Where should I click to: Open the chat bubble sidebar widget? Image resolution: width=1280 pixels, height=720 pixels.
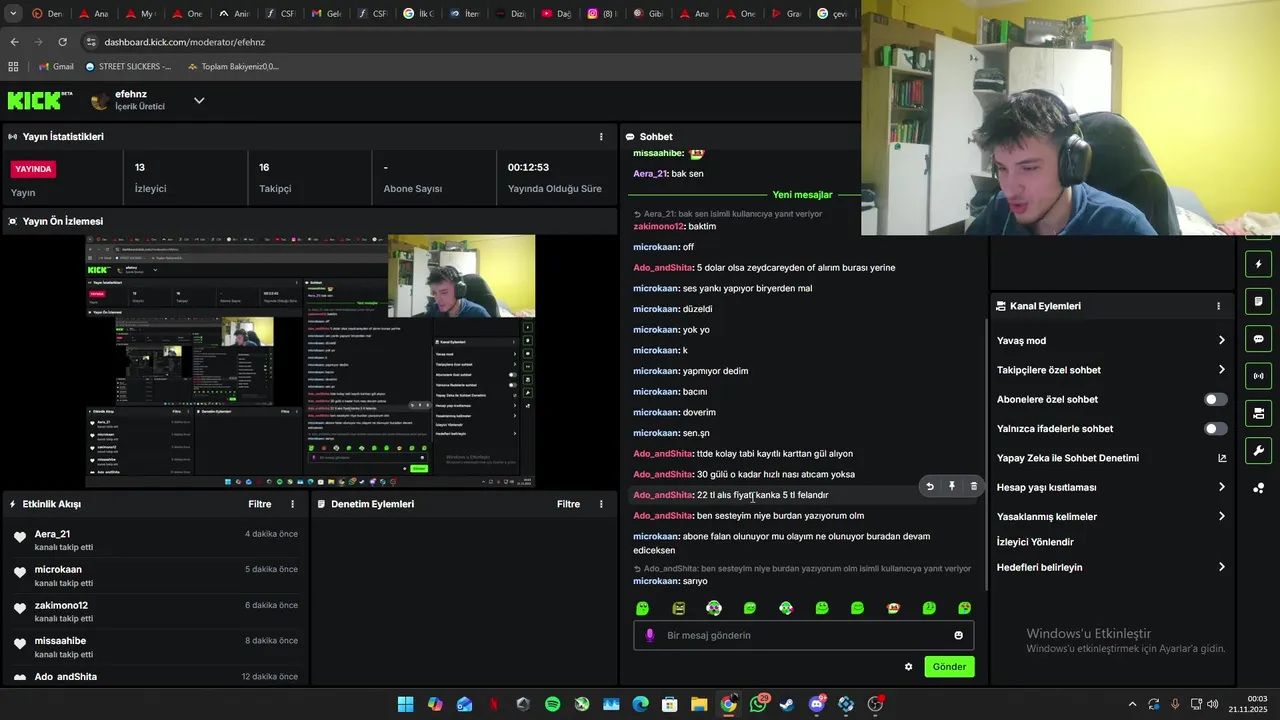tap(1258, 339)
